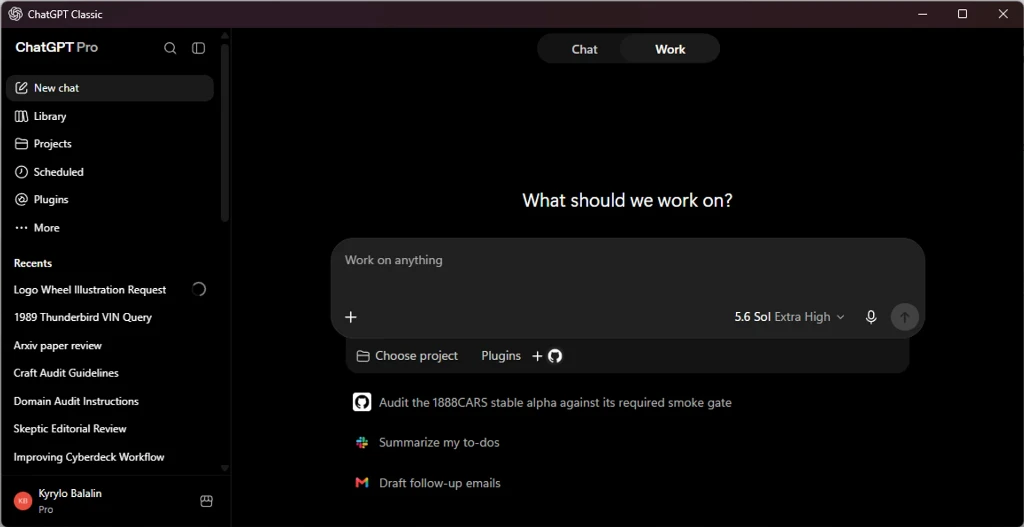Click the sidebar scroll down arrow
The height and width of the screenshot is (527, 1024).
pos(225,468)
